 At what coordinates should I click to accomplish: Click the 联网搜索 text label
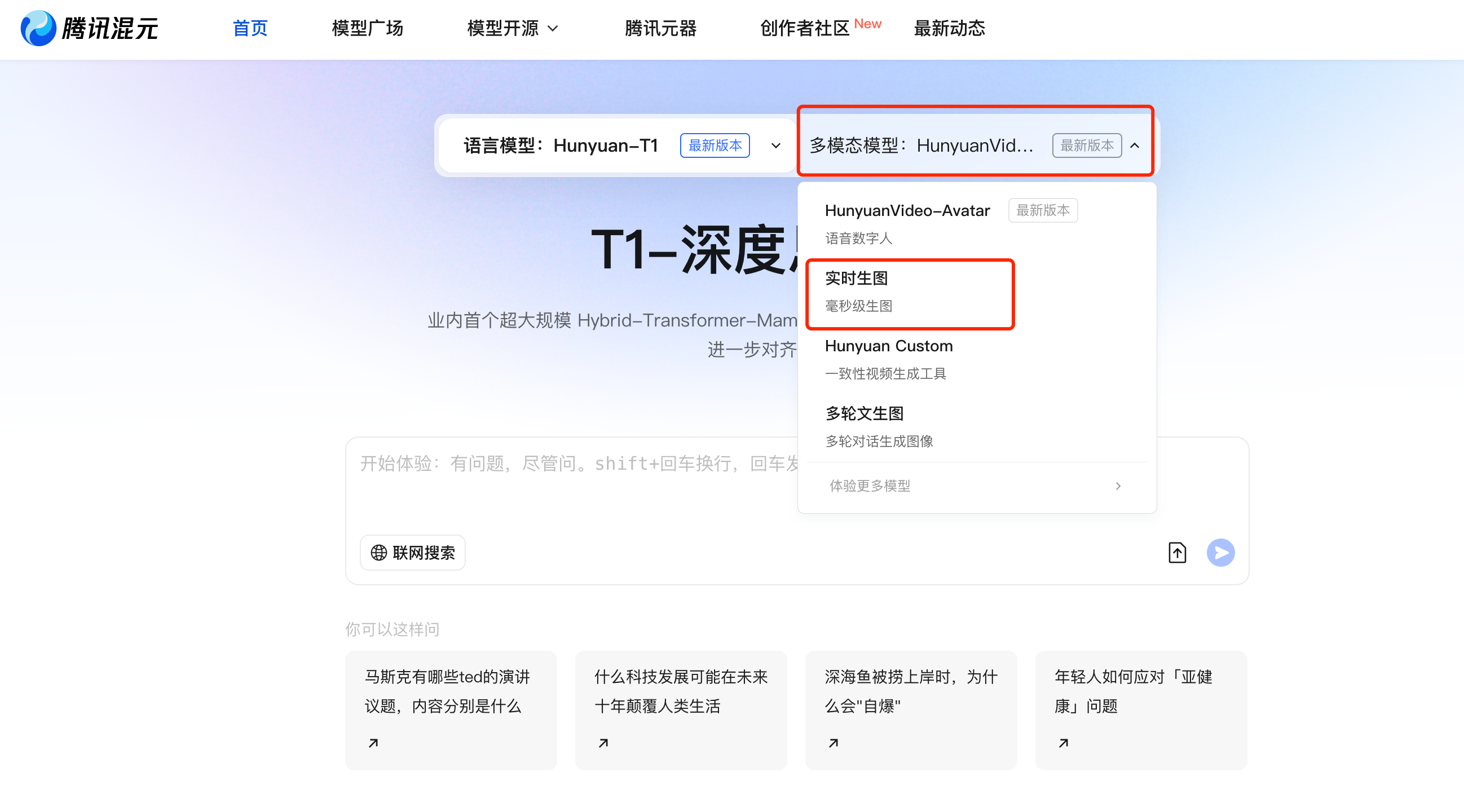(424, 552)
